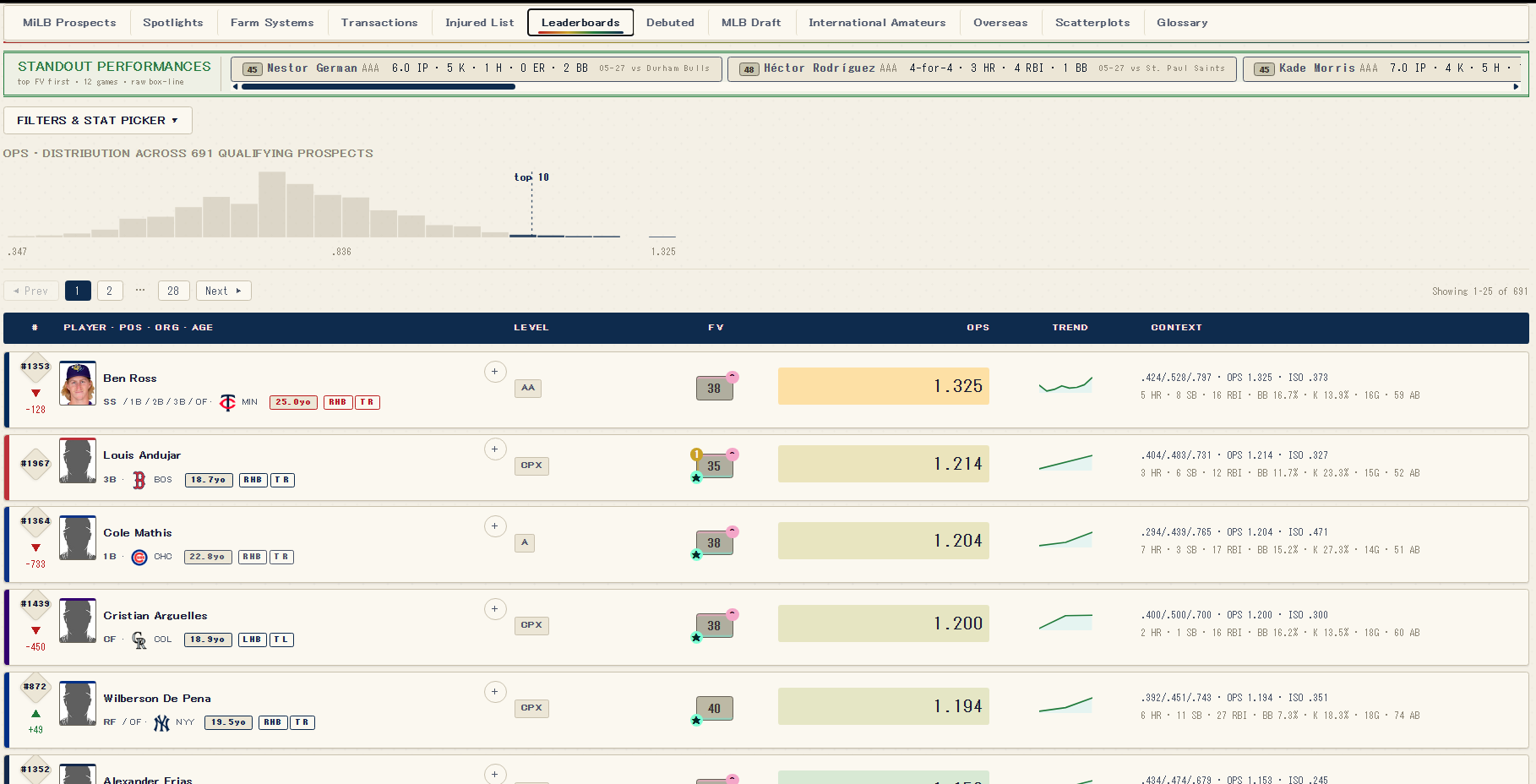This screenshot has width=1536, height=784.
Task: Expand Cole Mathis's row with the plus button
Action: tap(495, 526)
